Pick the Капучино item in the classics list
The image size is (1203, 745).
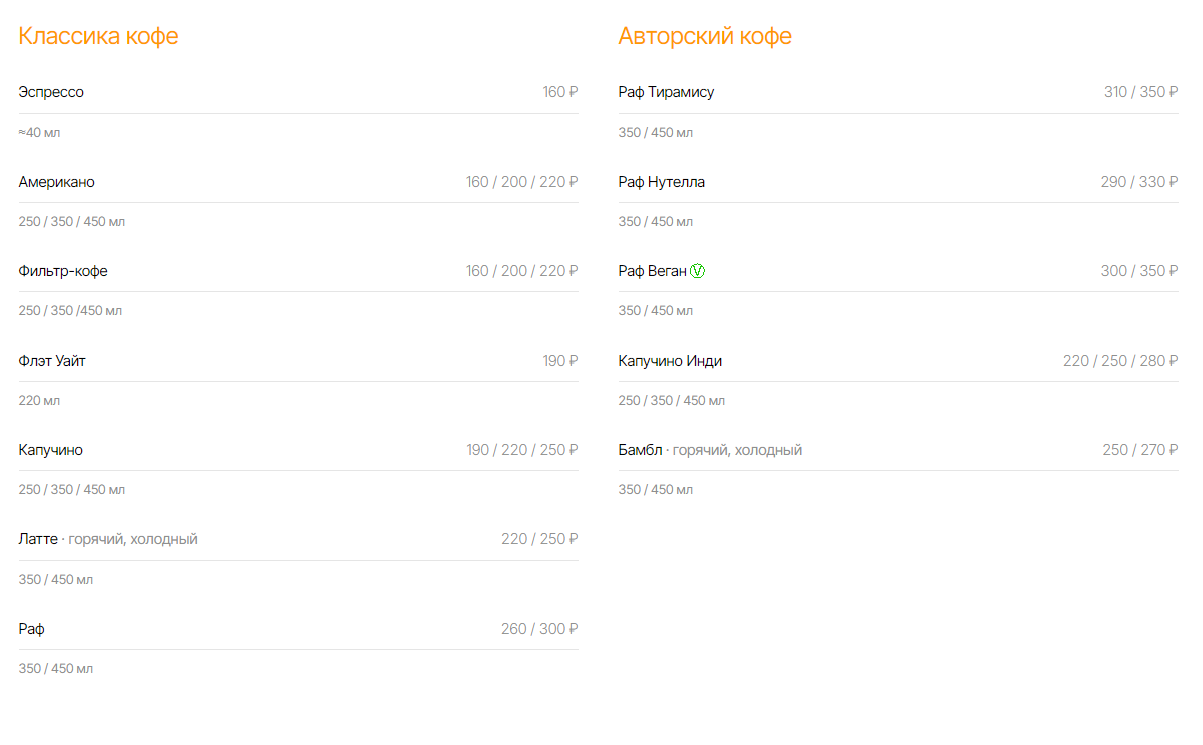coord(51,450)
